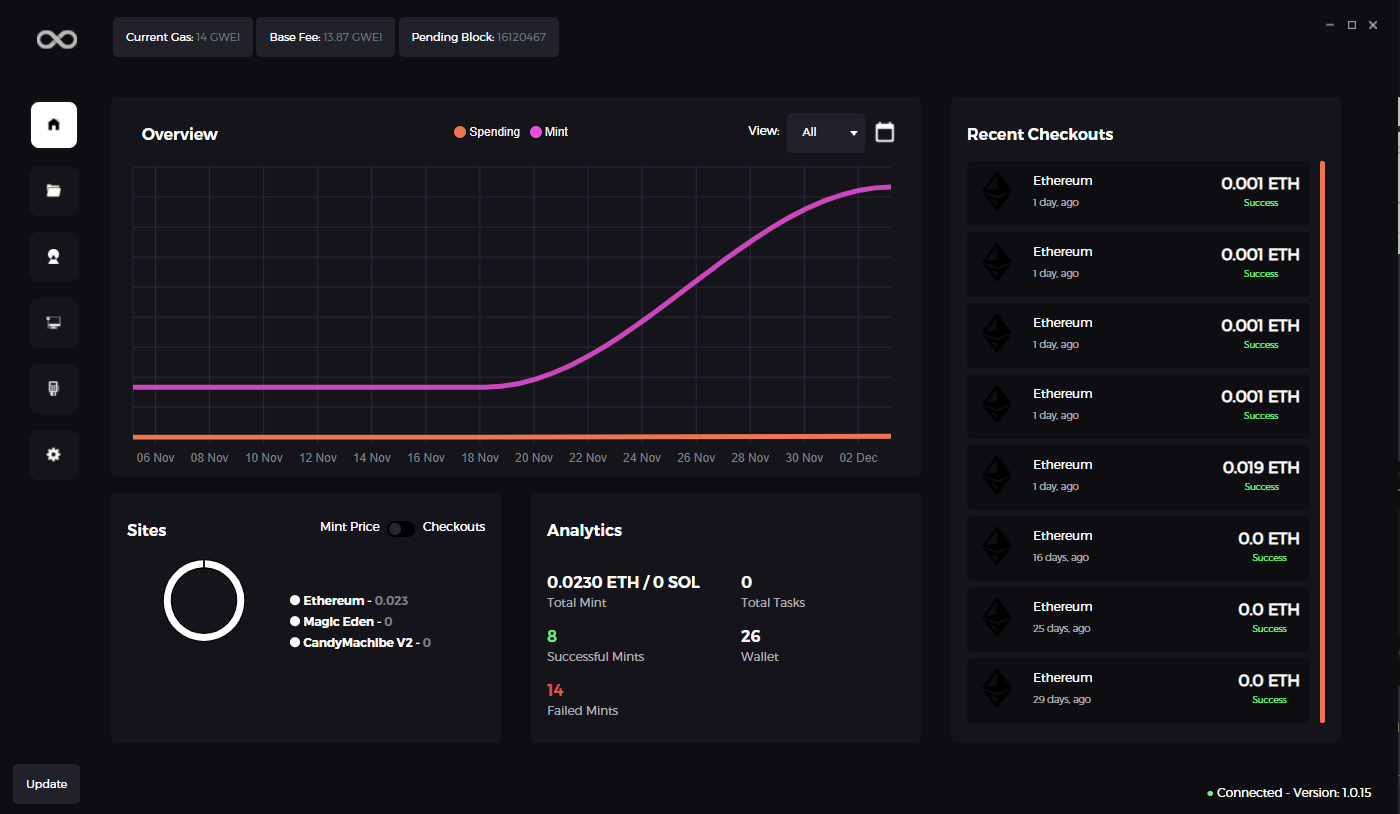Toggle the Mint Price / Checkouts switch
Image resolution: width=1400 pixels, height=814 pixels.
[x=401, y=528]
